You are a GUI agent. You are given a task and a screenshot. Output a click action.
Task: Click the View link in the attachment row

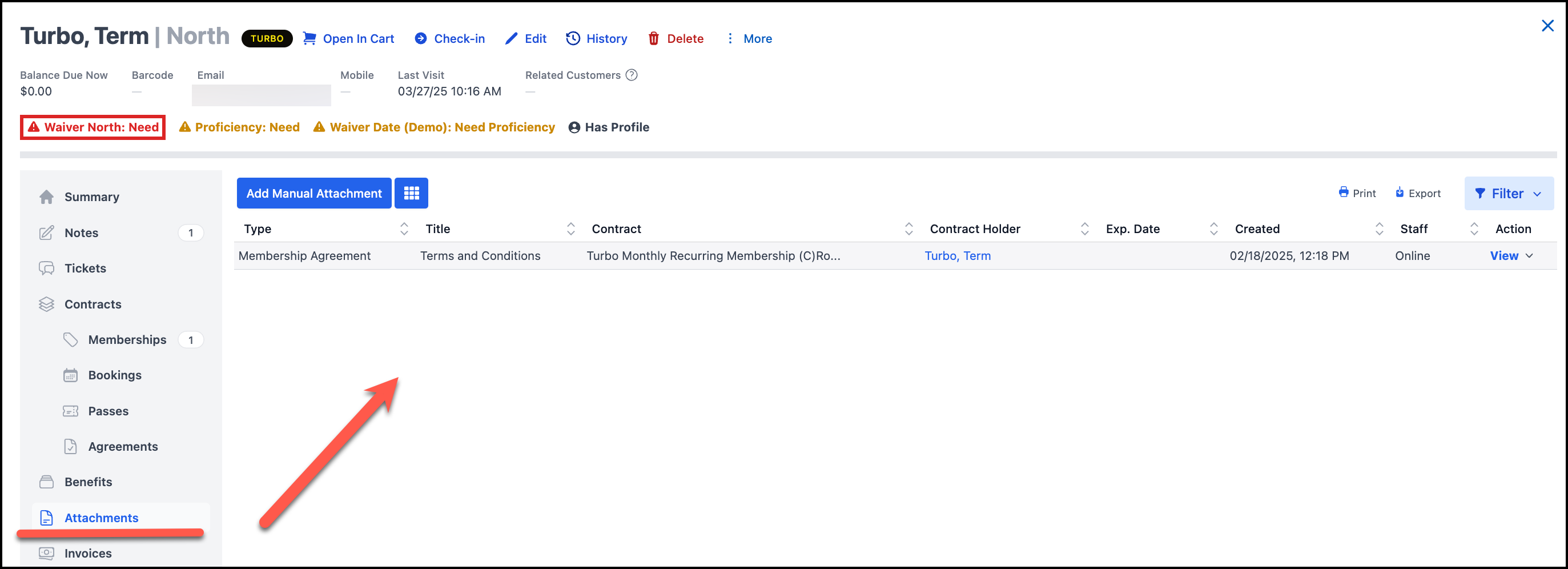tap(1504, 256)
